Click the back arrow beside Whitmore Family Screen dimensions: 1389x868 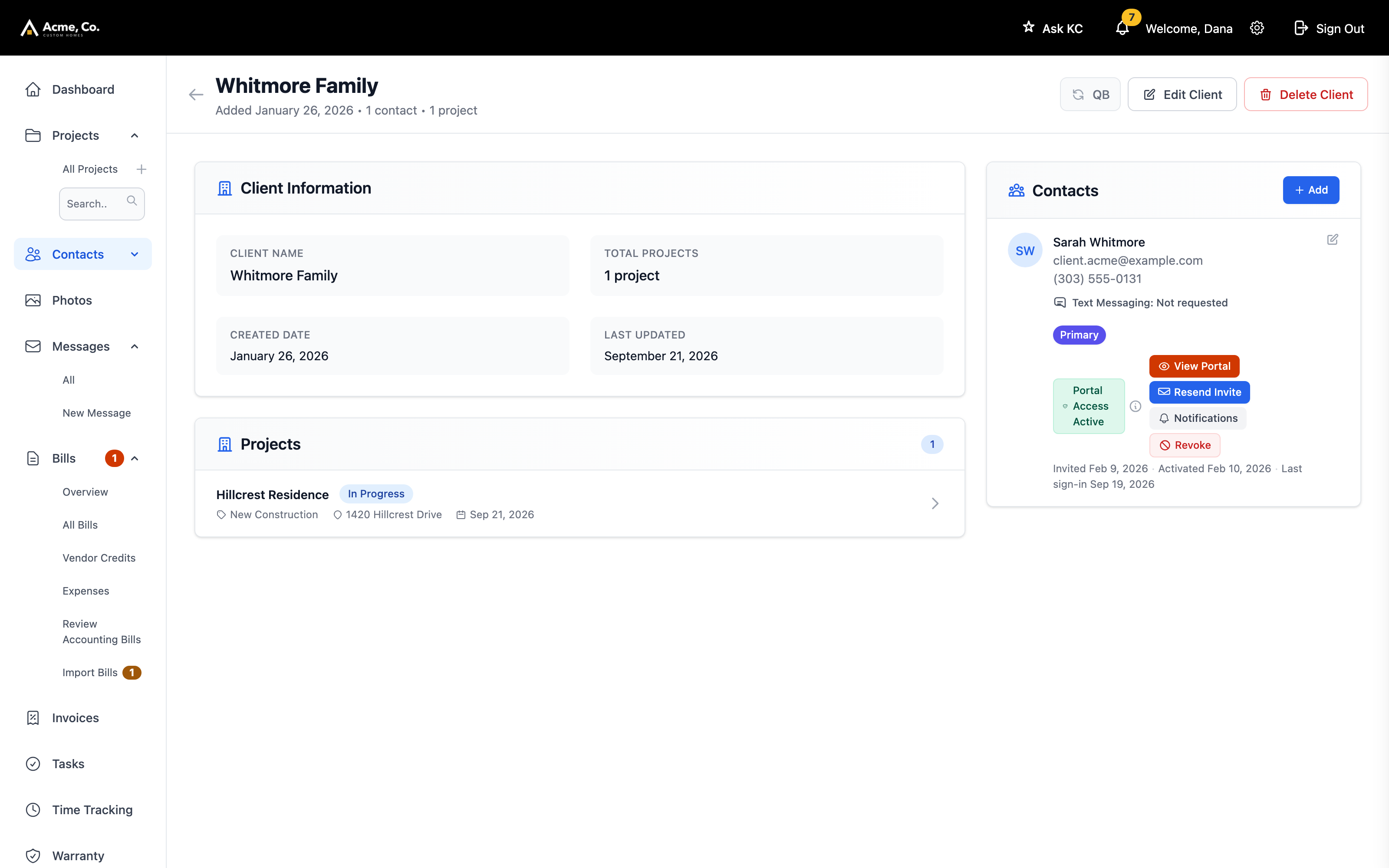tap(196, 95)
